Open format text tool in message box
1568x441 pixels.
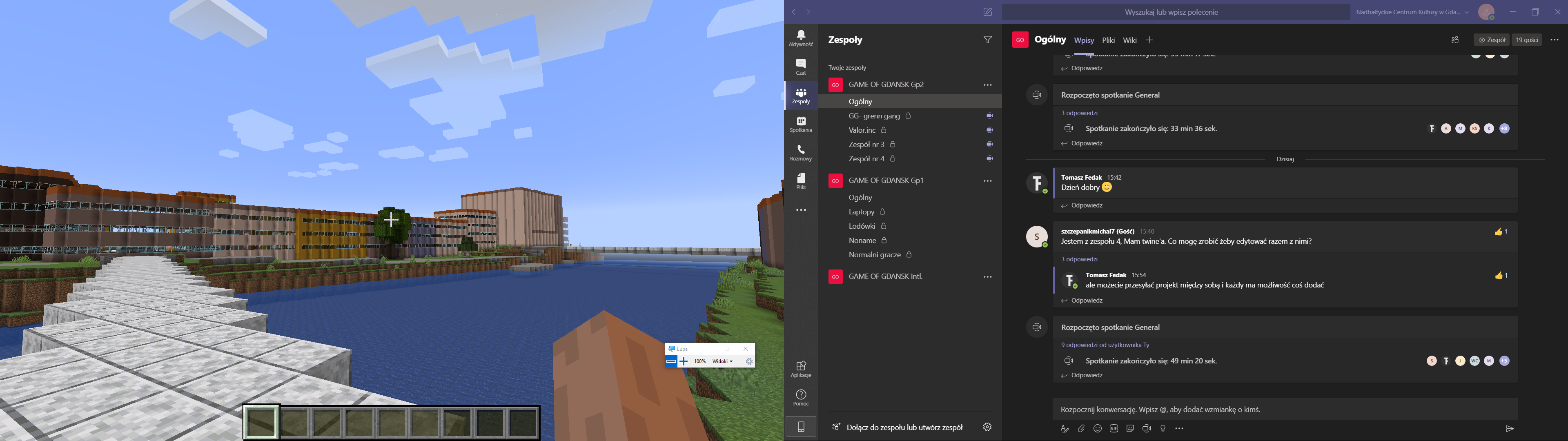pos(1065,429)
